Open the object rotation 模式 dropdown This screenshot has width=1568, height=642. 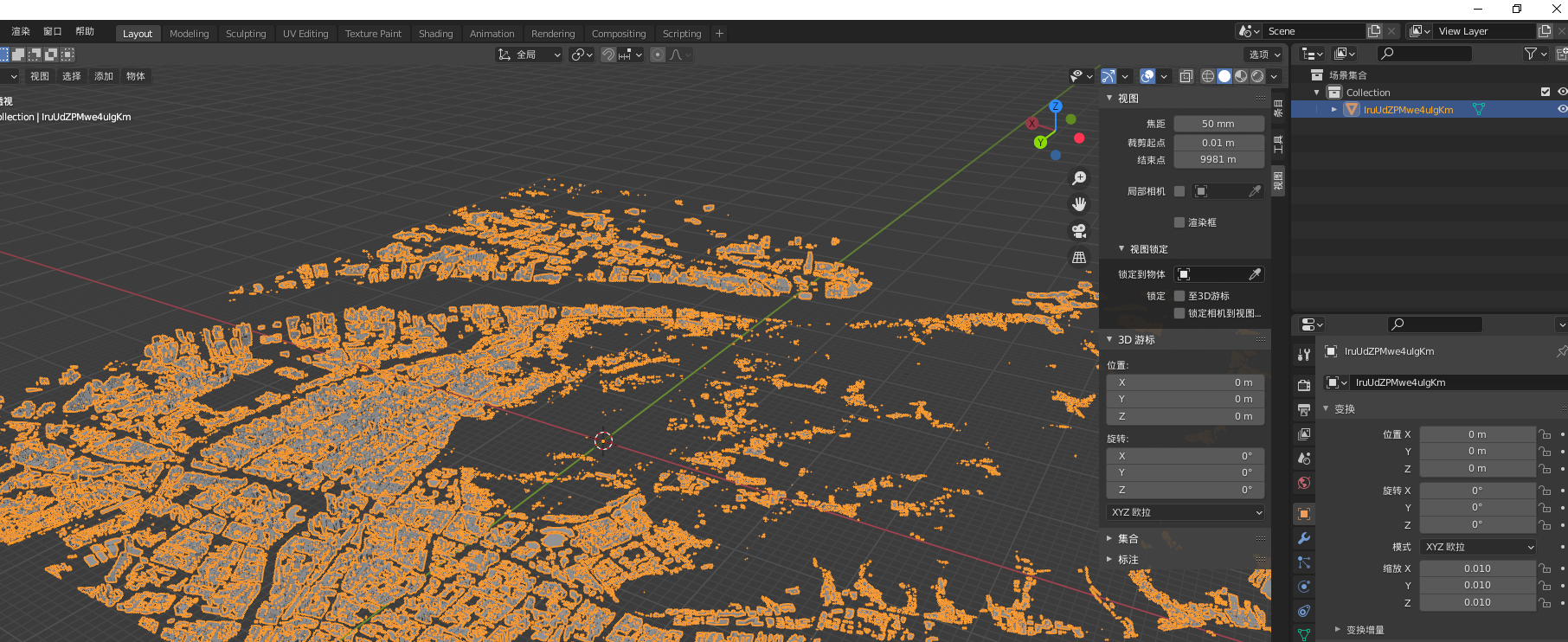point(1478,547)
